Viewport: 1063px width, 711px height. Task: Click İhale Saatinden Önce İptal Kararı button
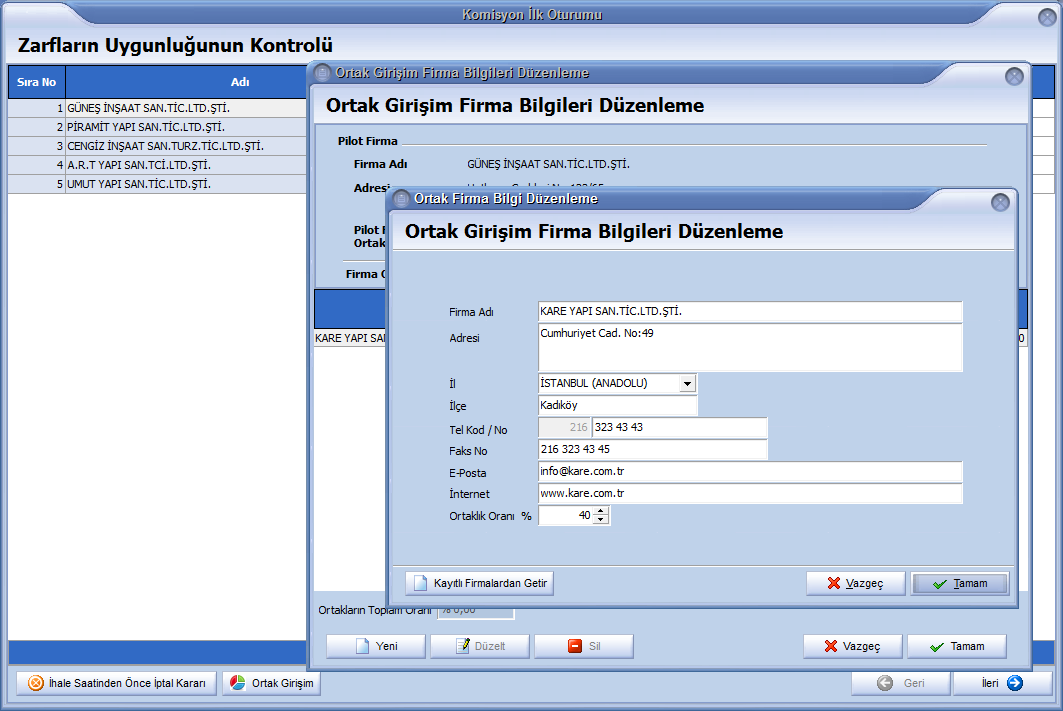click(x=116, y=683)
